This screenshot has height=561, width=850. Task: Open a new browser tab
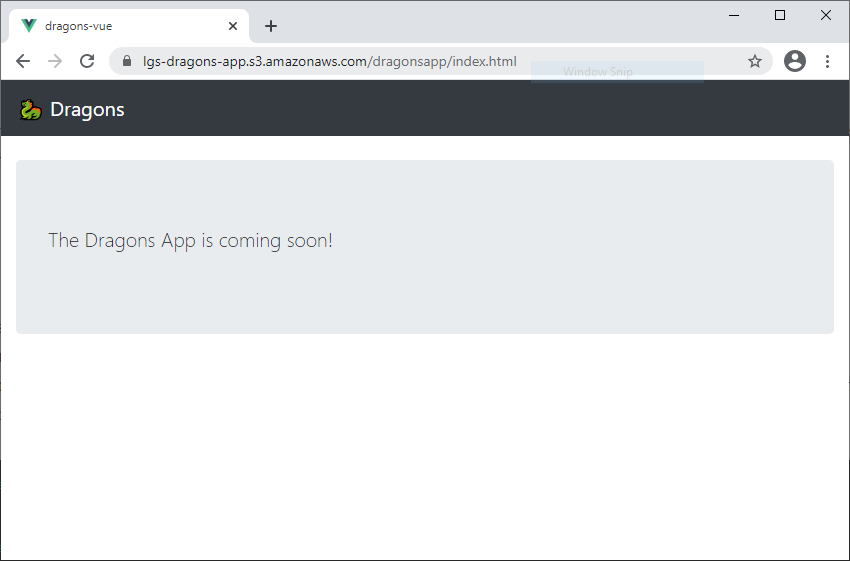270,26
